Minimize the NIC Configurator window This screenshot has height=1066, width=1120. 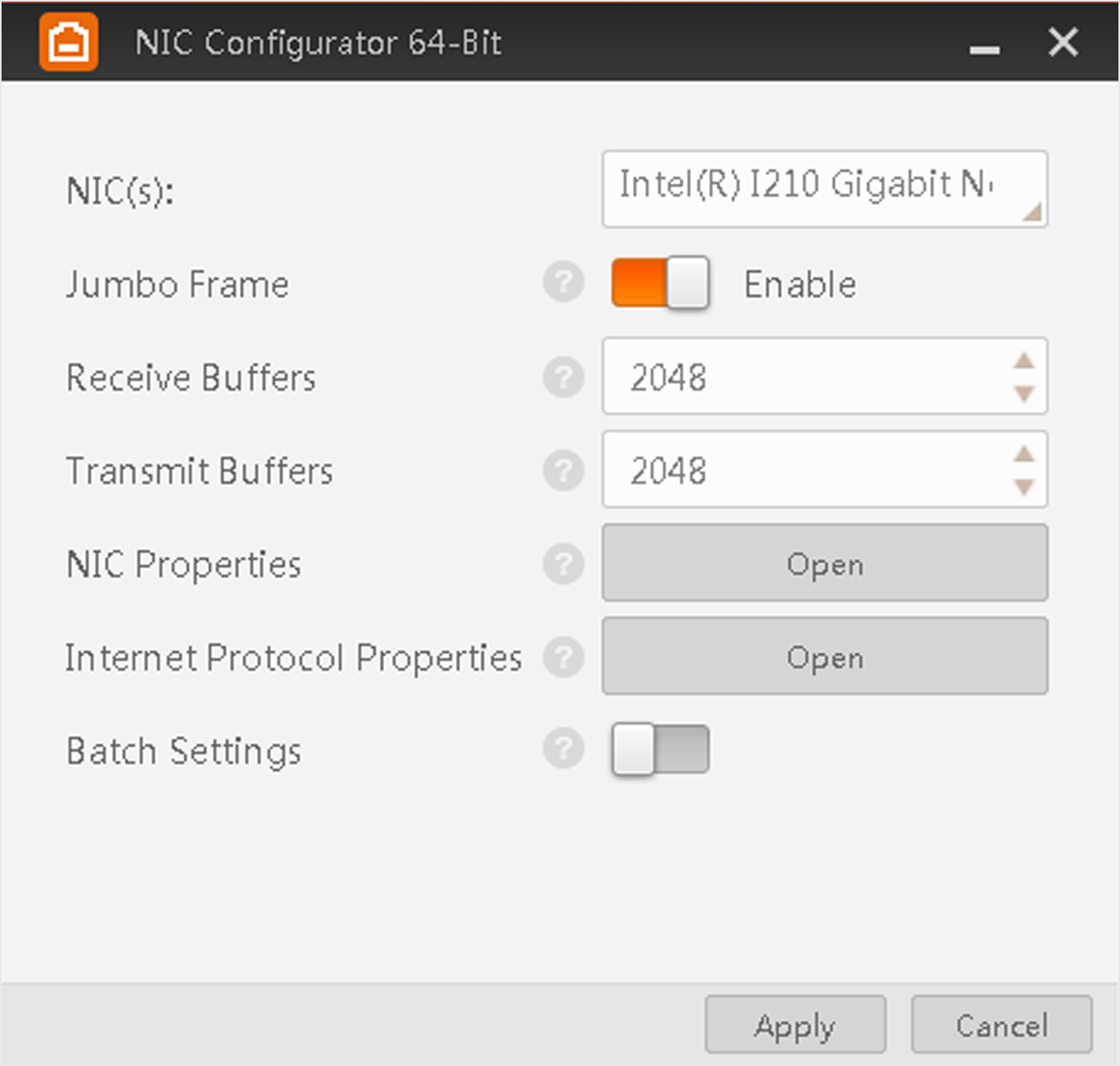984,46
